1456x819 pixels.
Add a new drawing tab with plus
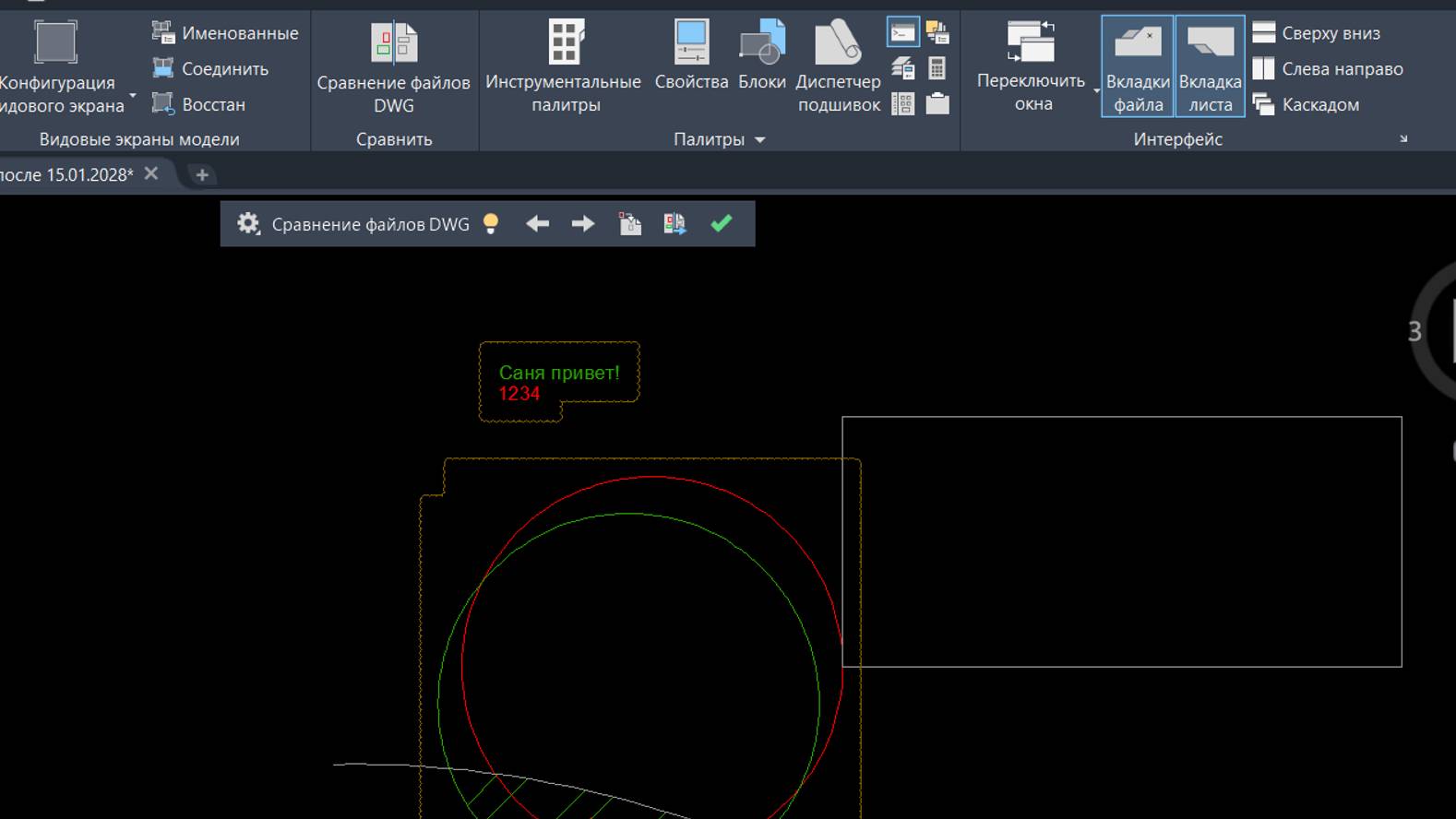(202, 174)
